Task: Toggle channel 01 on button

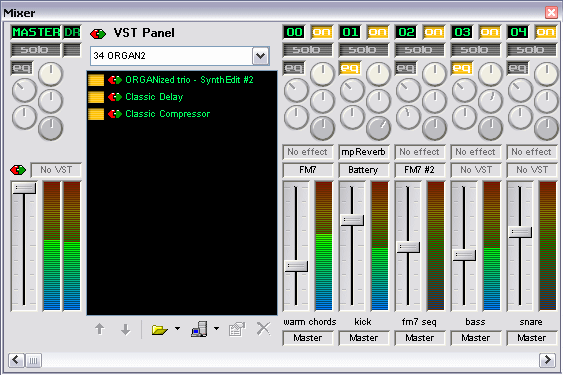Action: click(x=377, y=32)
